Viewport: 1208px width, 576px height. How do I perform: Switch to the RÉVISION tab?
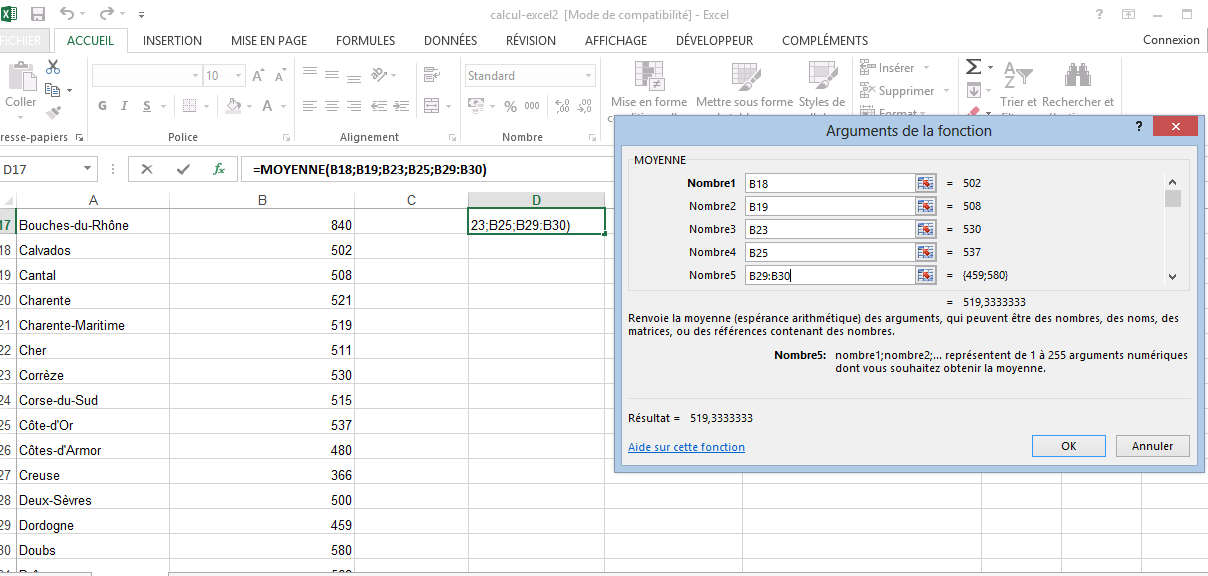tap(531, 41)
